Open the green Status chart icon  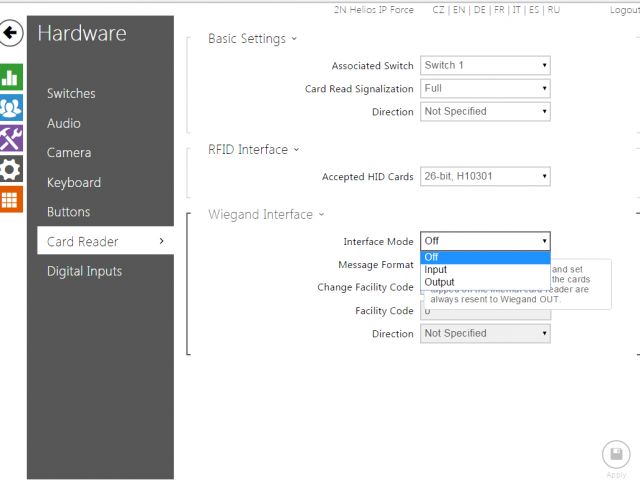[11, 78]
